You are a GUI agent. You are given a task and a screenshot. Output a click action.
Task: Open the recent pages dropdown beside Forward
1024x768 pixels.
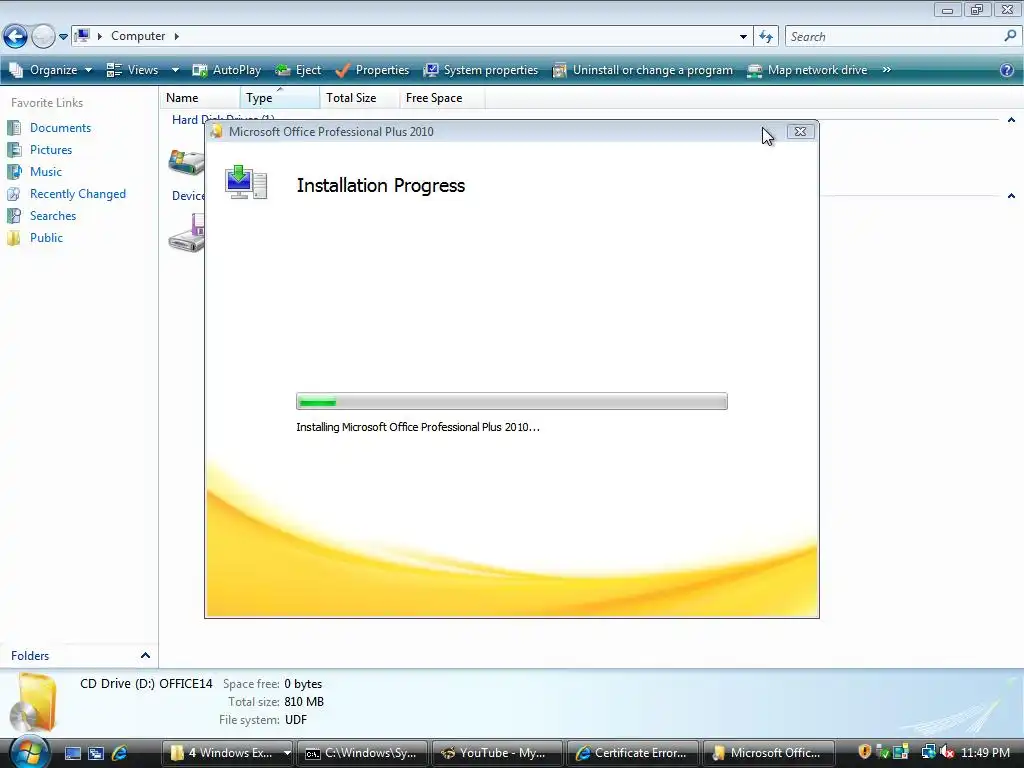click(63, 37)
